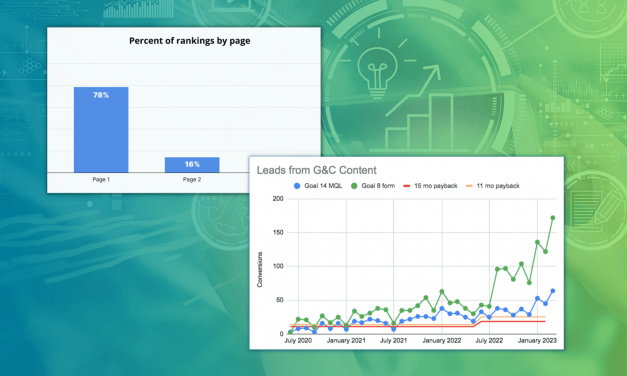Click the highest green data point
The width and height of the screenshot is (627, 376).
tap(553, 218)
